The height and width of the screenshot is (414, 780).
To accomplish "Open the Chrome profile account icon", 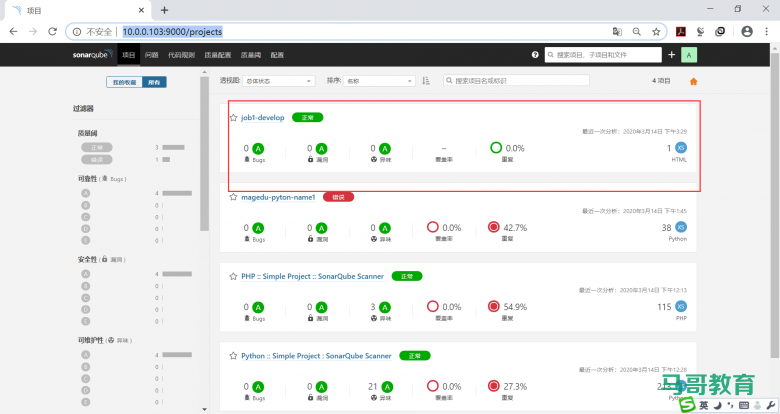I will pyautogui.click(x=747, y=31).
